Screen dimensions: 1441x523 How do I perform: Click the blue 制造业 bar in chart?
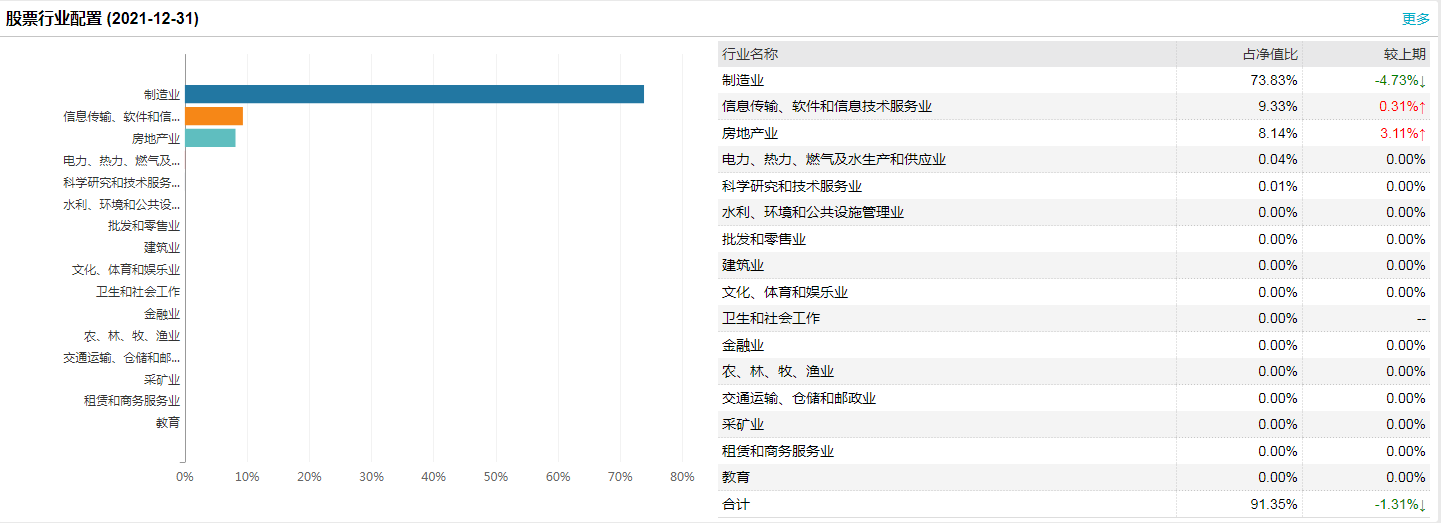414,94
